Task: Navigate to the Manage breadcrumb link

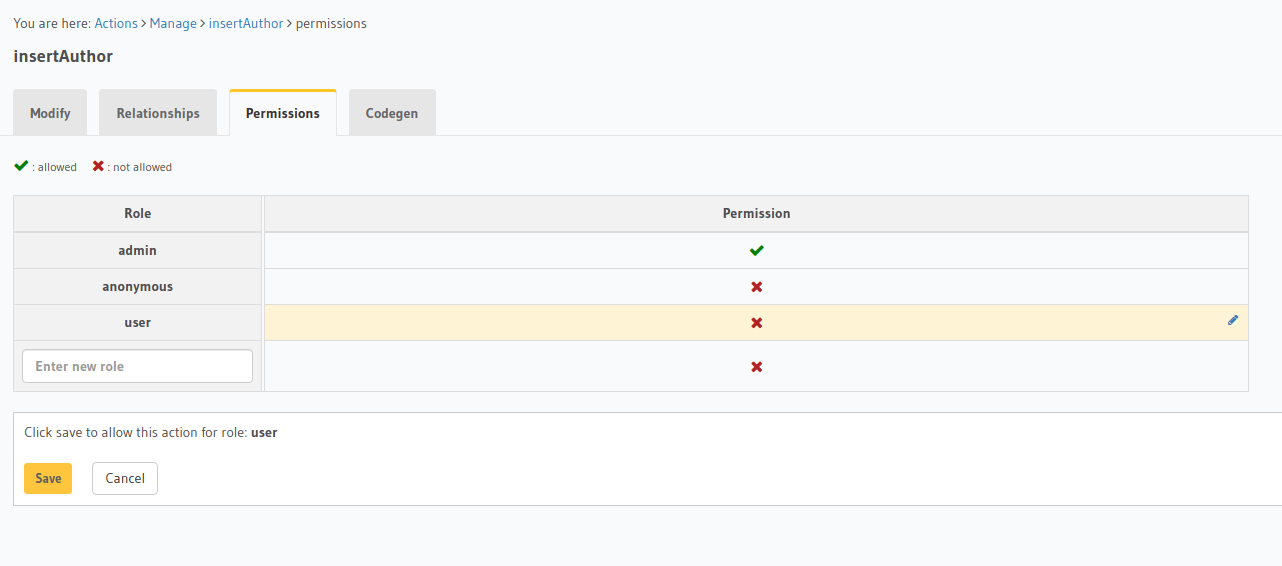Action: 173,23
